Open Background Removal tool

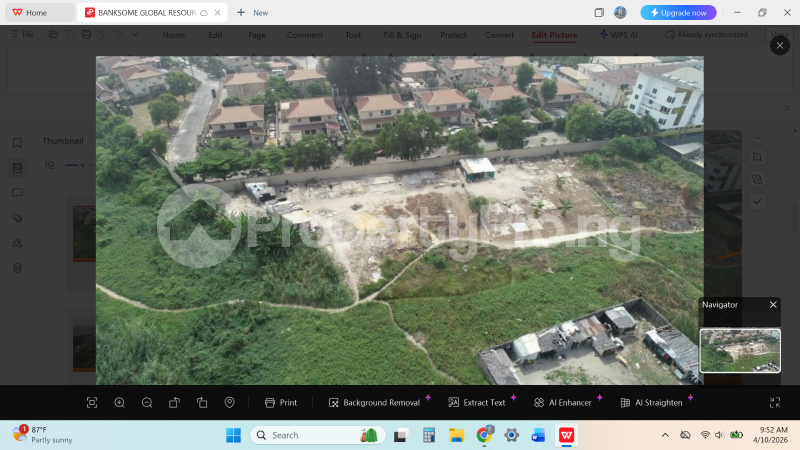(x=374, y=403)
